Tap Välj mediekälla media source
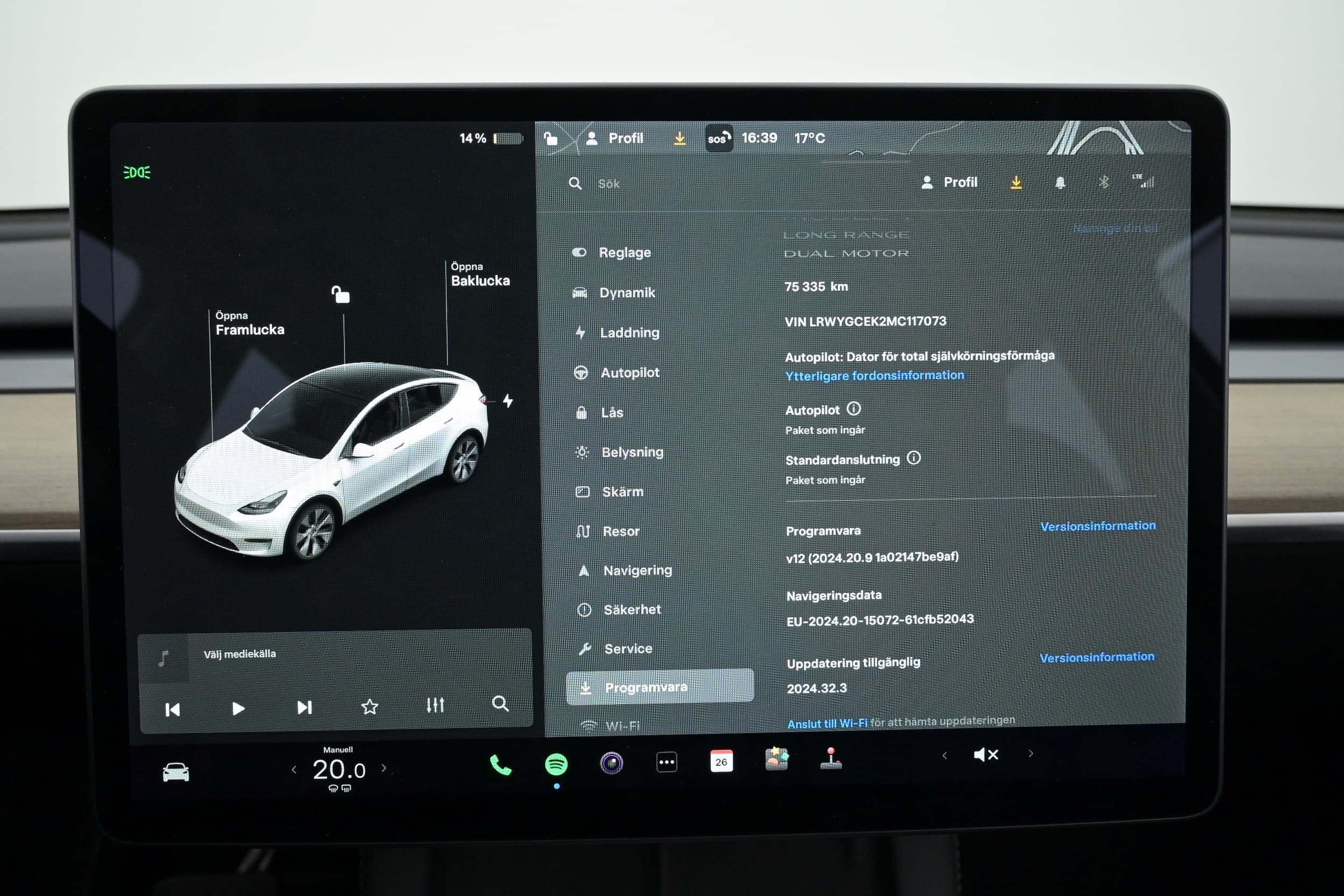The image size is (1344, 896). point(239,654)
